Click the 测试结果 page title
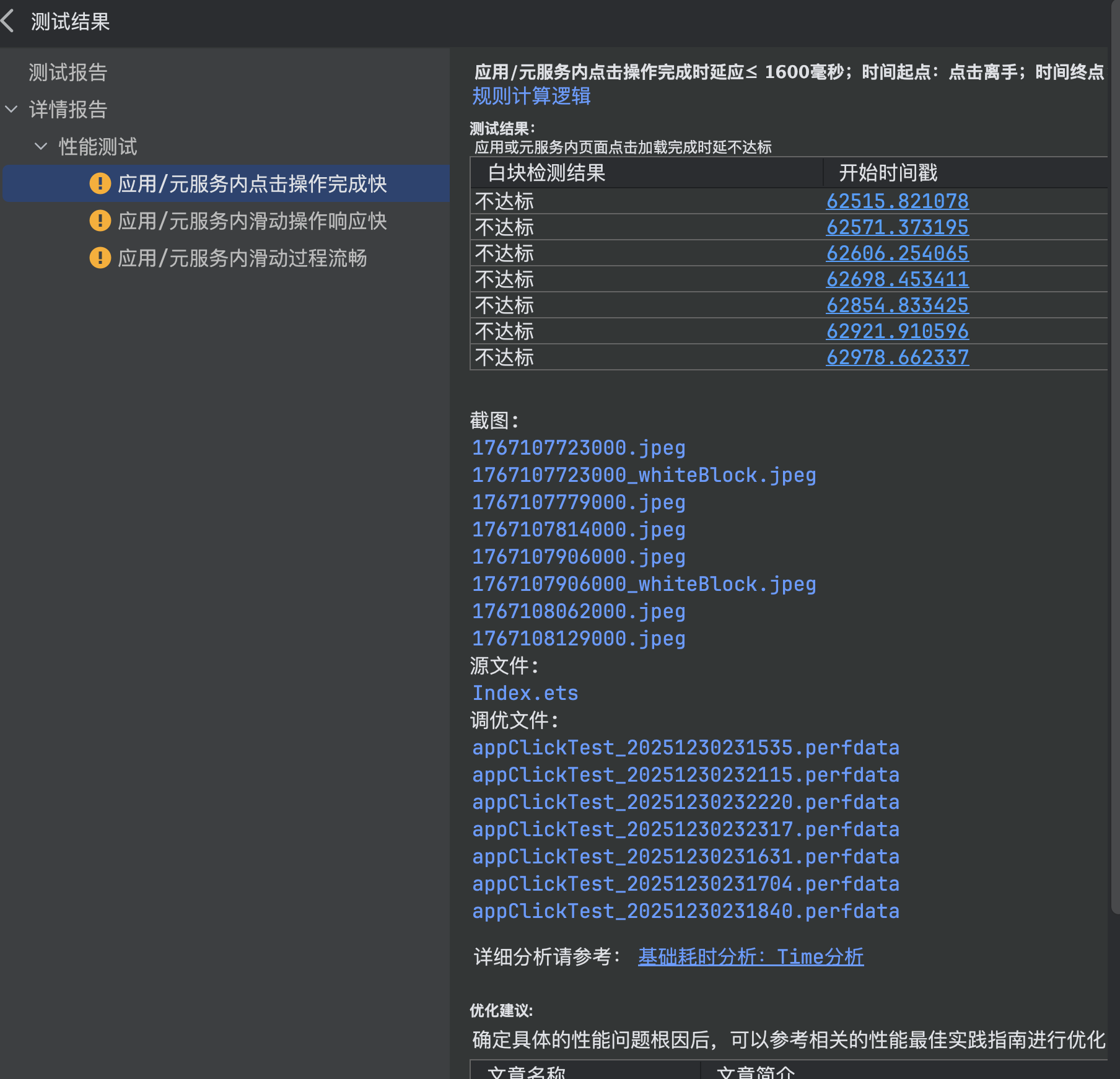 [x=71, y=22]
